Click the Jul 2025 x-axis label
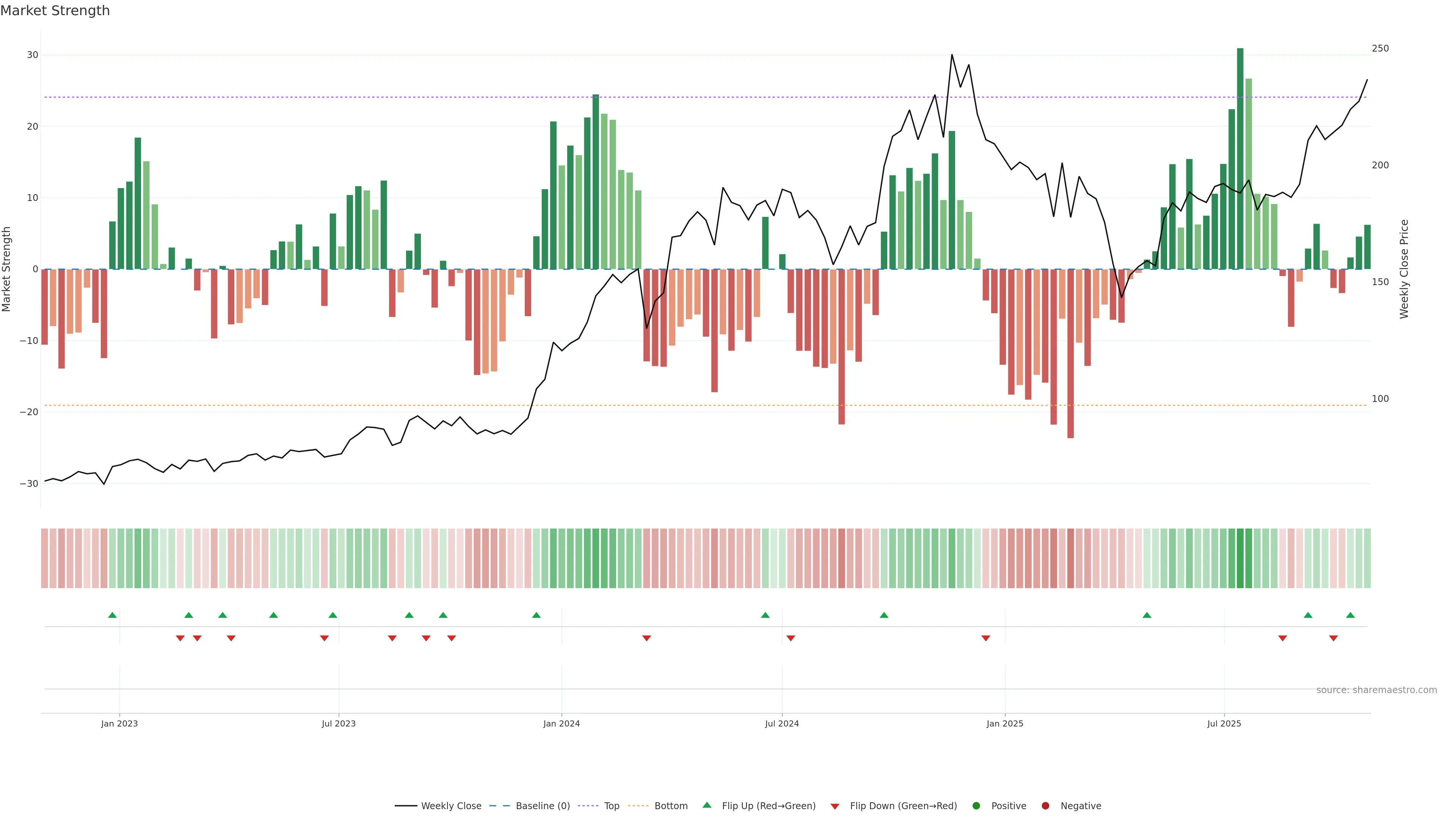1456x819 pixels. pyautogui.click(x=1224, y=723)
